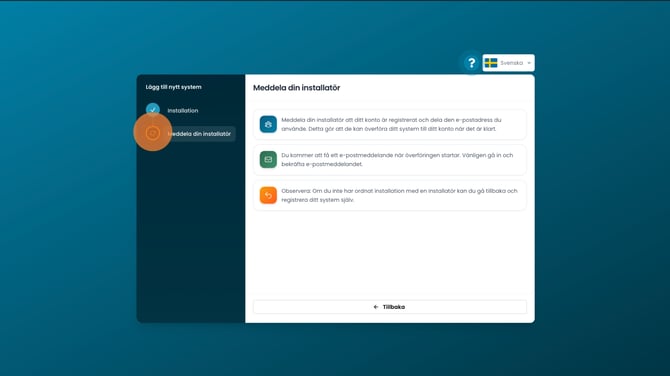
Task: Click the completed Installation checkmark icon
Action: [153, 110]
